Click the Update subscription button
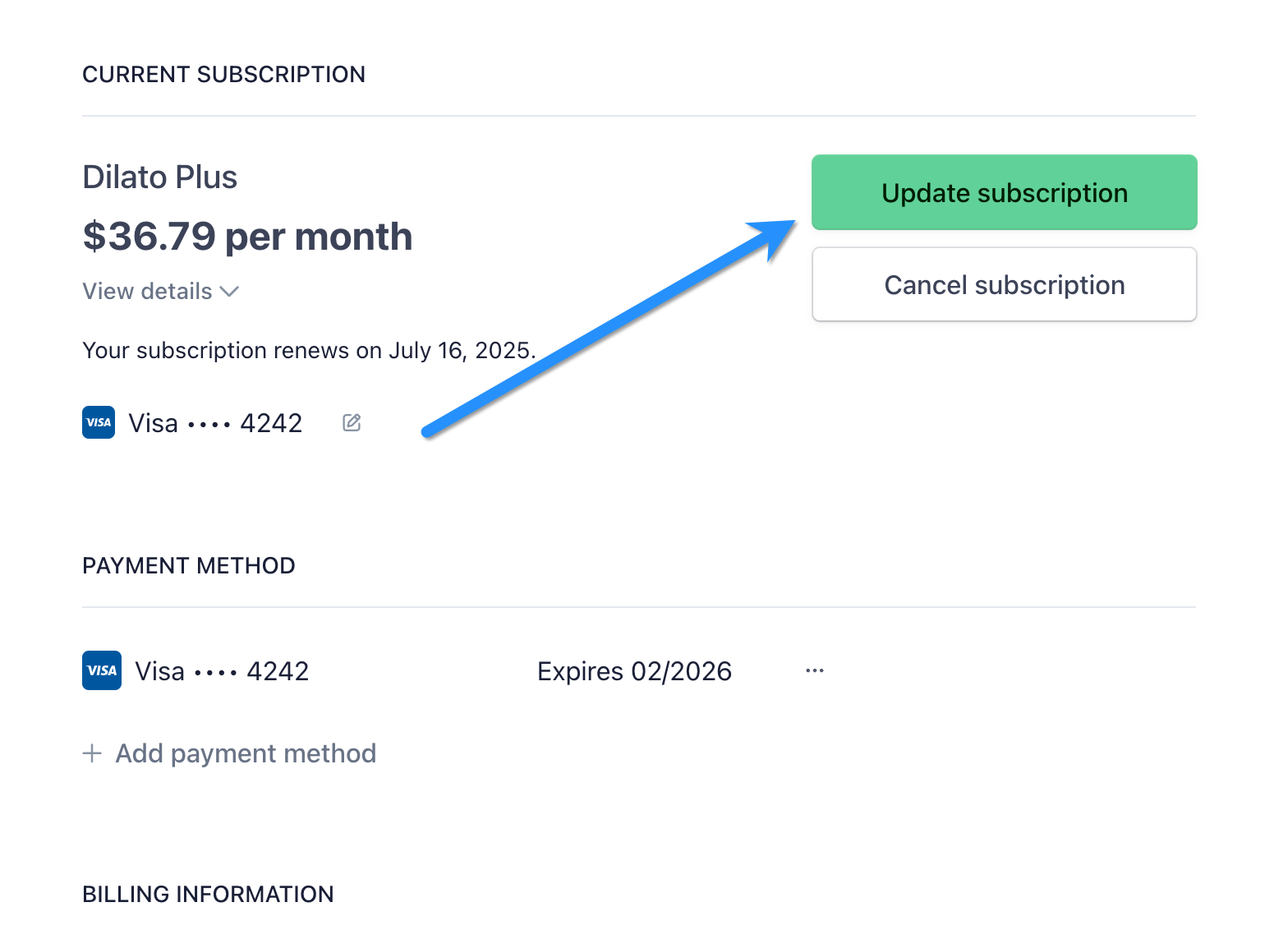 click(1004, 192)
